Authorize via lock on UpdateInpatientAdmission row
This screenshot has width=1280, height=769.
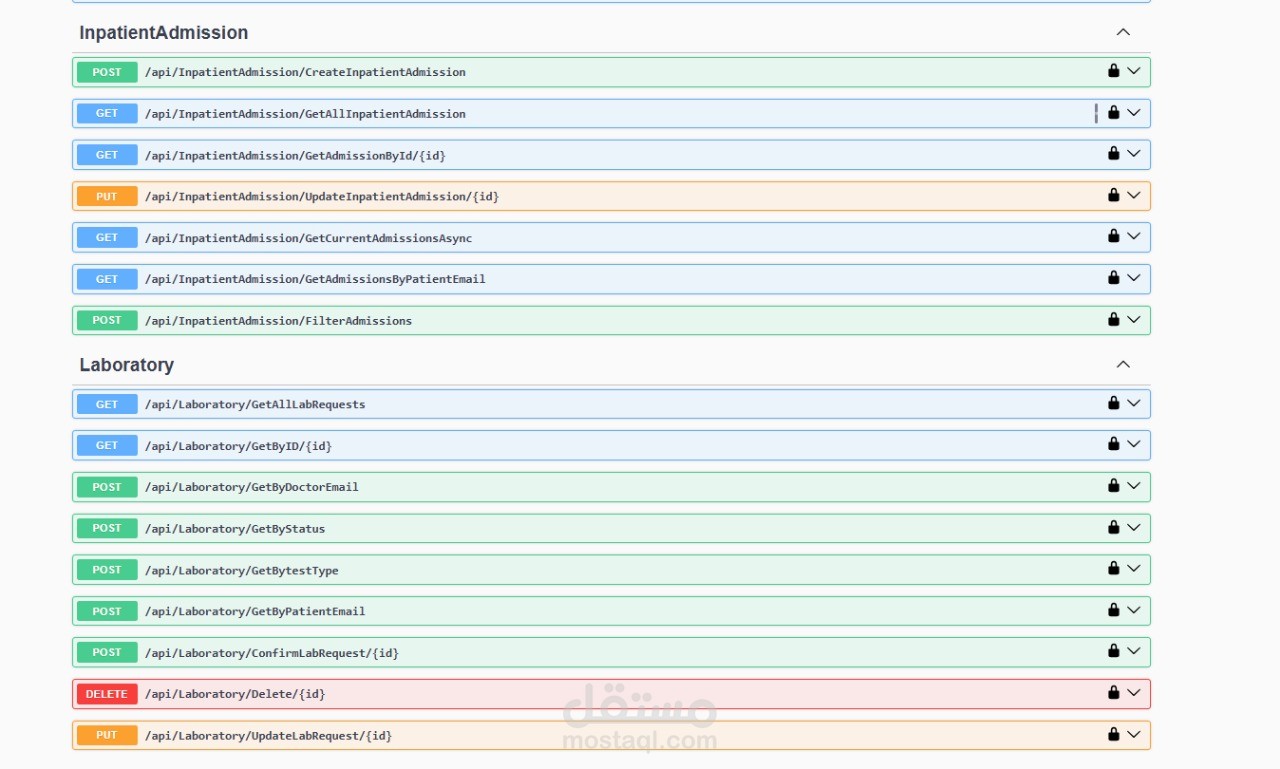pyautogui.click(x=1113, y=195)
